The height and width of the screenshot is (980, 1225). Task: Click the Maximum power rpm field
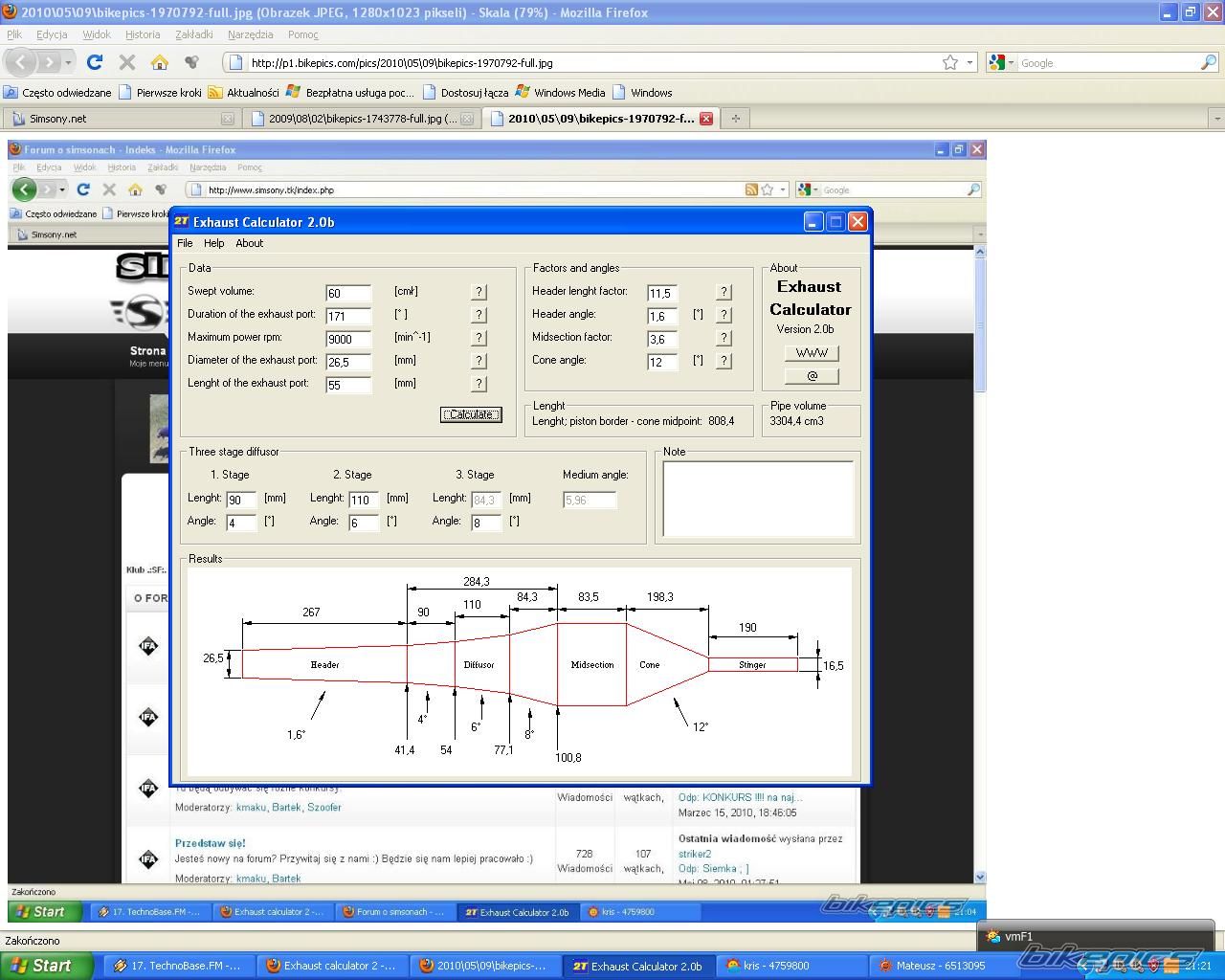(348, 339)
